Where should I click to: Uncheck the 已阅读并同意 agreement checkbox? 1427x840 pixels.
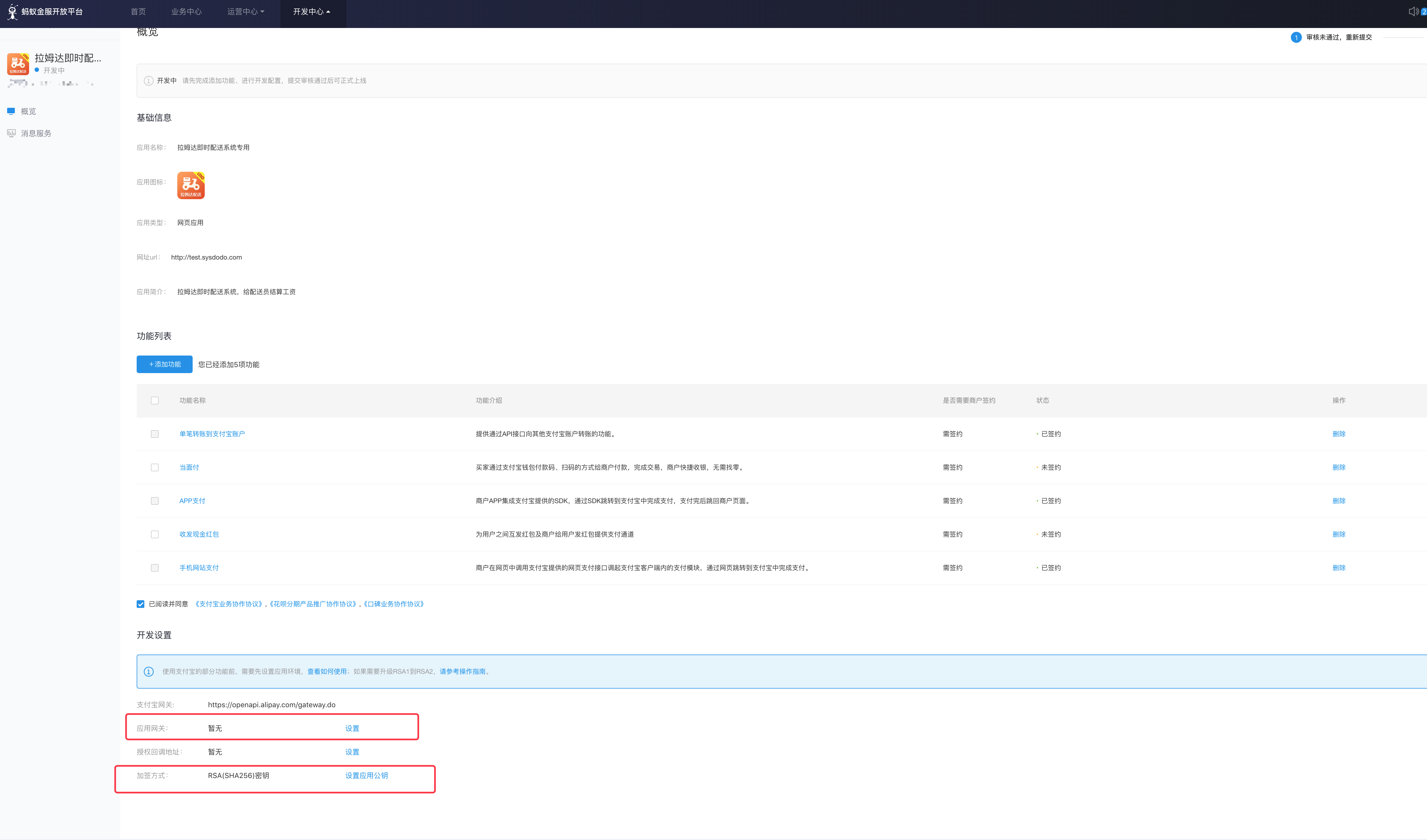(141, 604)
